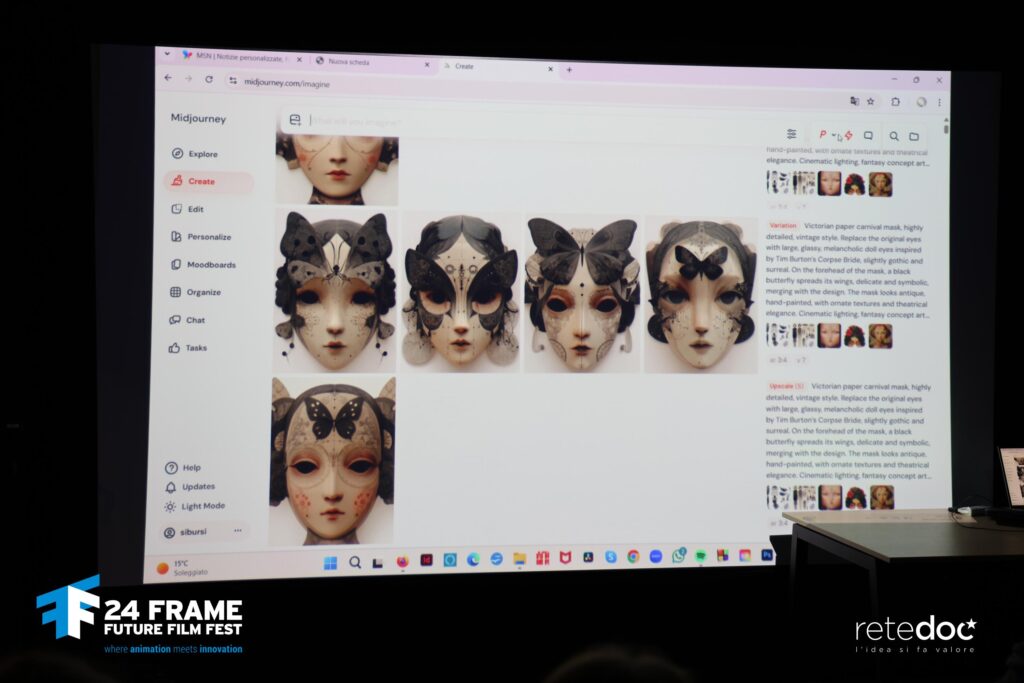Open the Organize page

[x=203, y=292]
